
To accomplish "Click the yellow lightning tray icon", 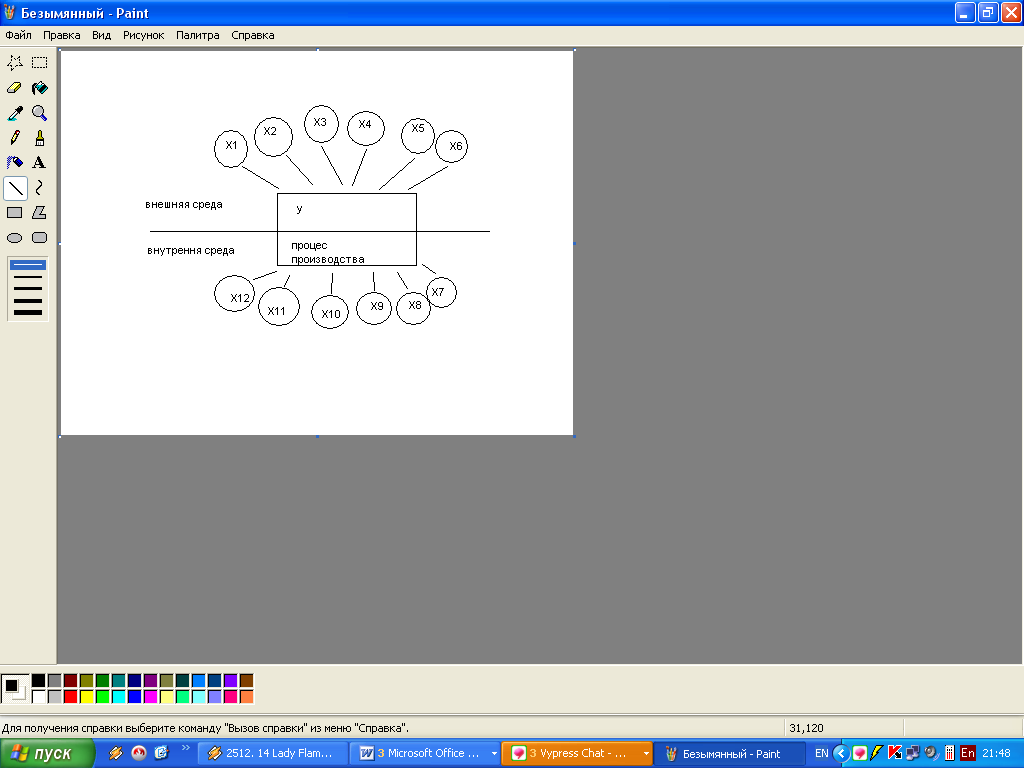I will click(877, 754).
